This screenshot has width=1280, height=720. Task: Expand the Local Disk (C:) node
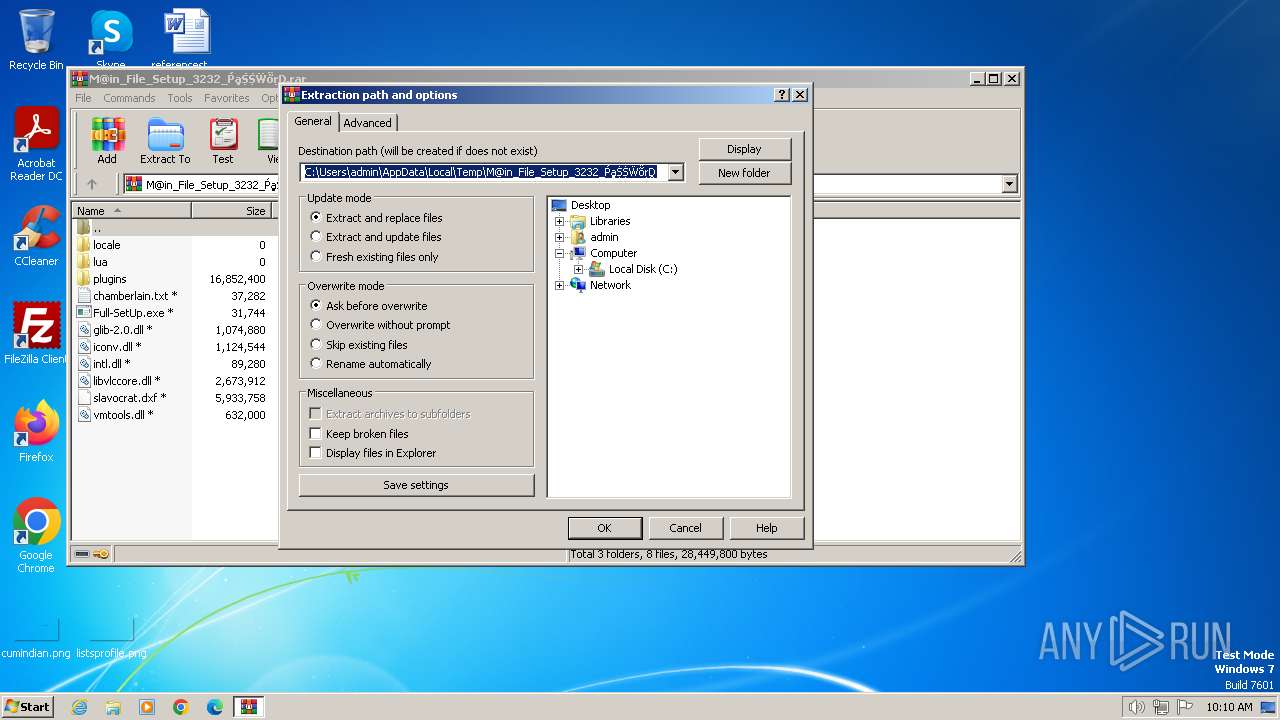coord(578,269)
